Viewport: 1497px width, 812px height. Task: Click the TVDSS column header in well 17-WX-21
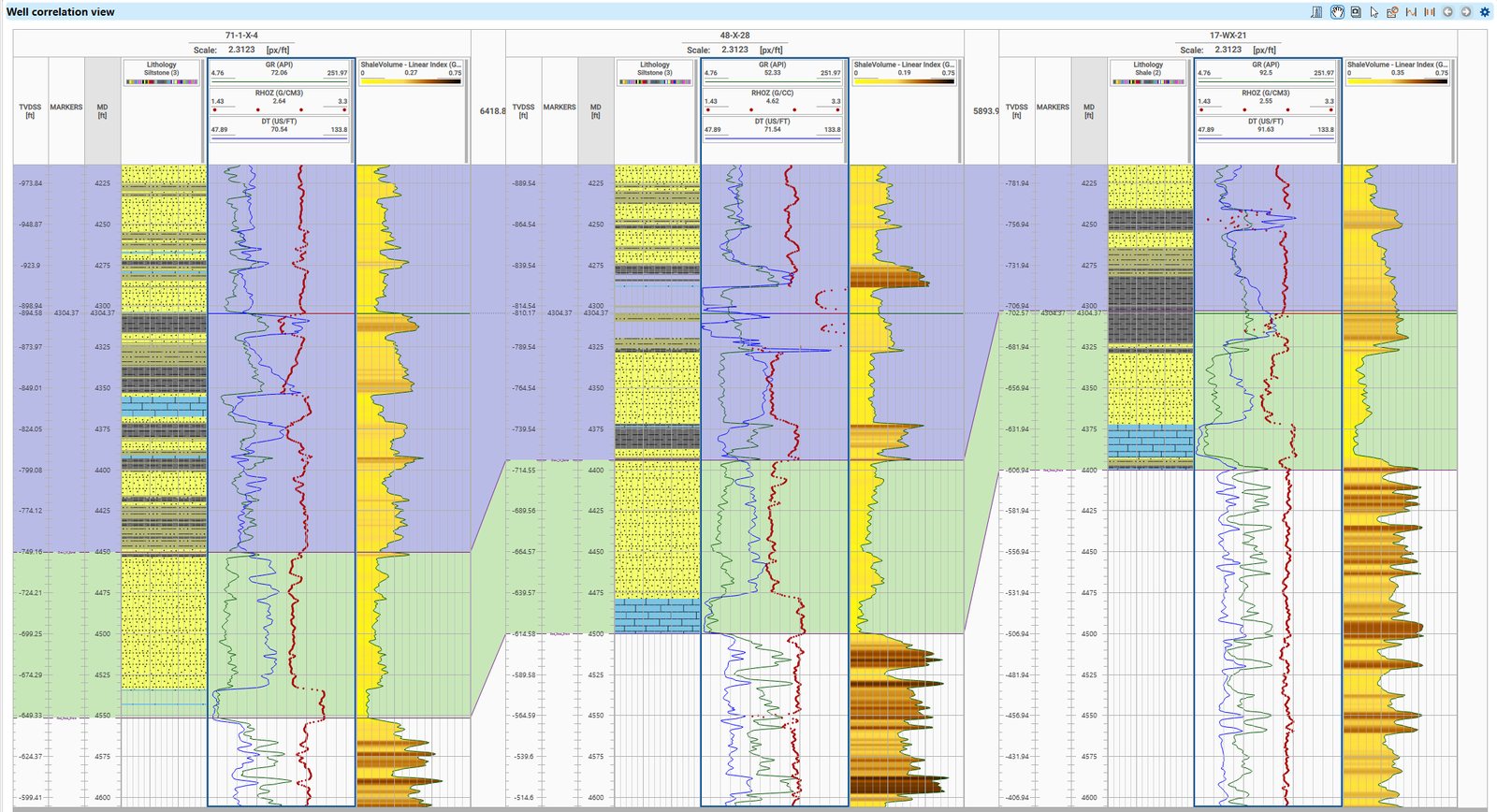pyautogui.click(x=1016, y=110)
